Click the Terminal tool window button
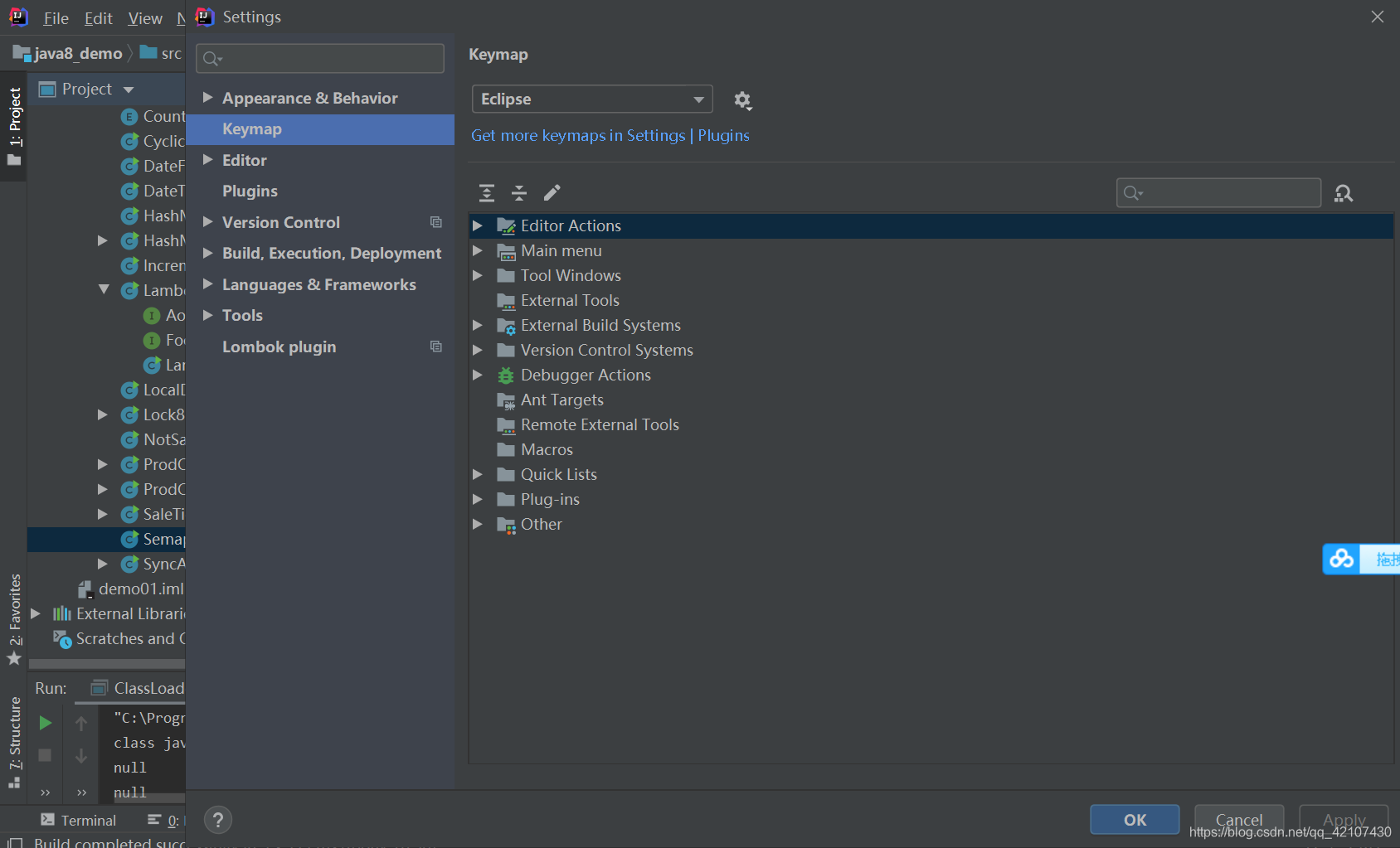The width and height of the screenshot is (1400, 848). pos(79,820)
